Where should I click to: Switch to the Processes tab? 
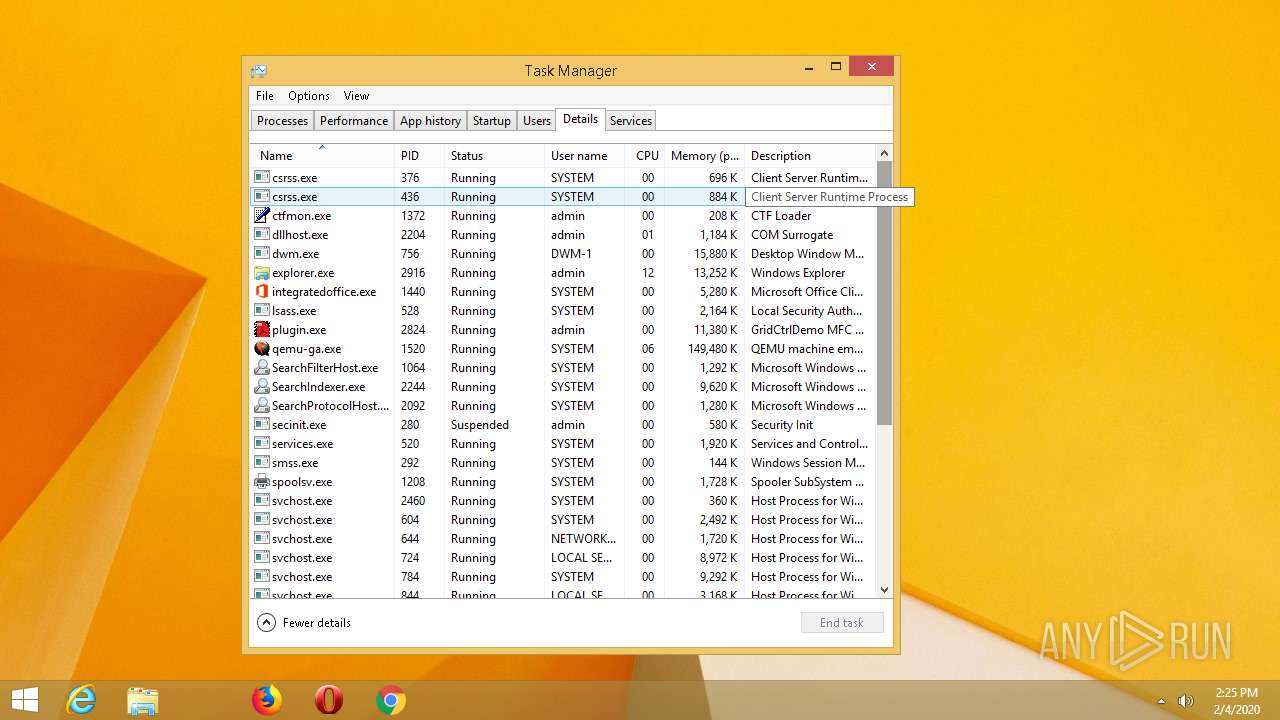(282, 121)
